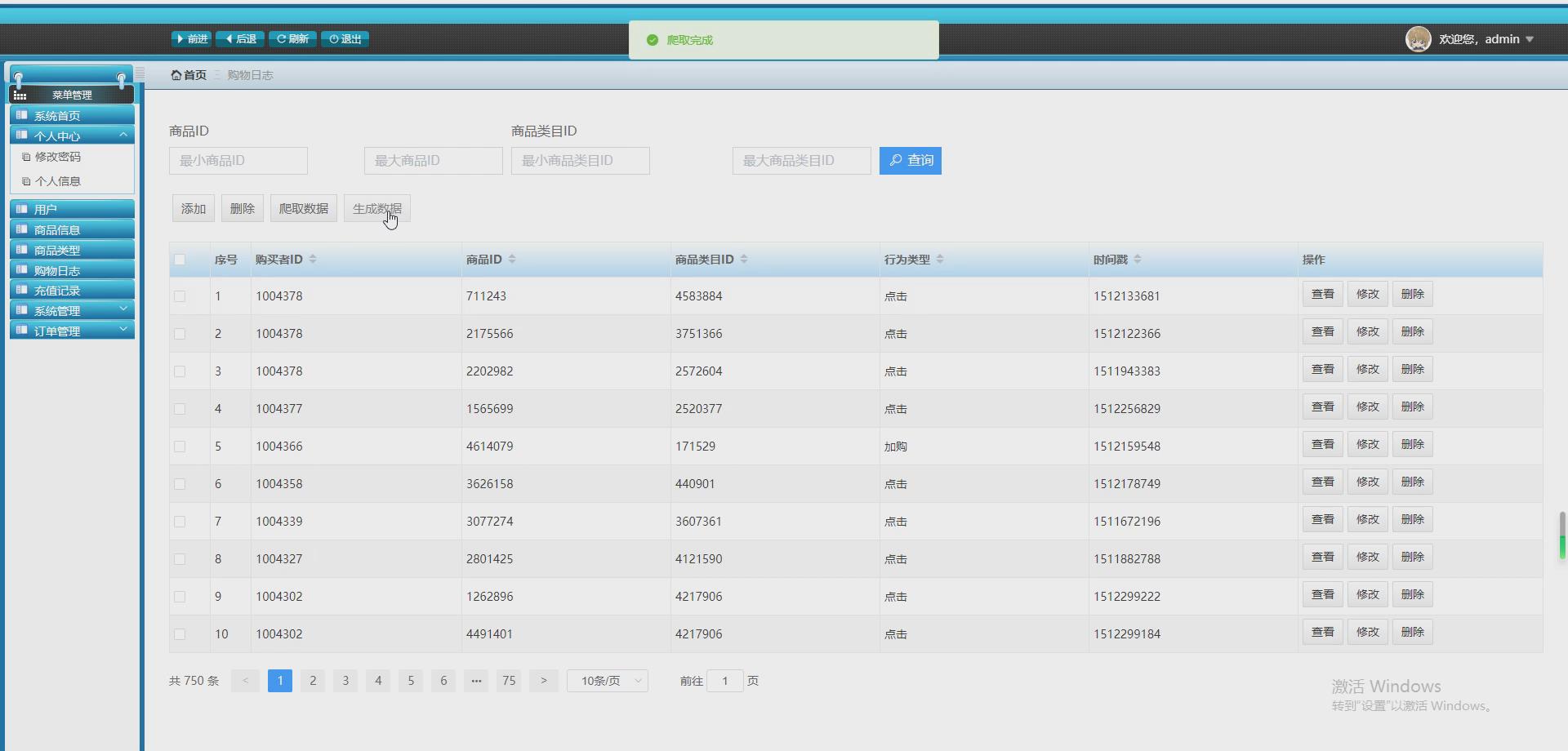Check the checkbox for row 6

[180, 484]
